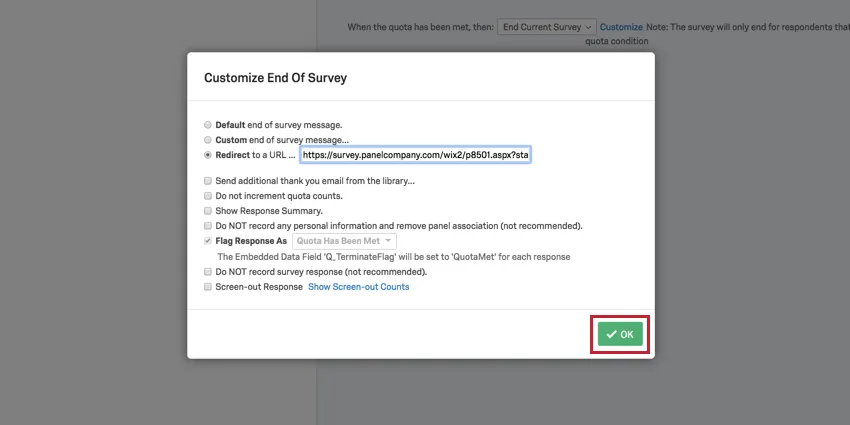
Task: Check Do not increment quota counts
Action: pyautogui.click(x=207, y=196)
